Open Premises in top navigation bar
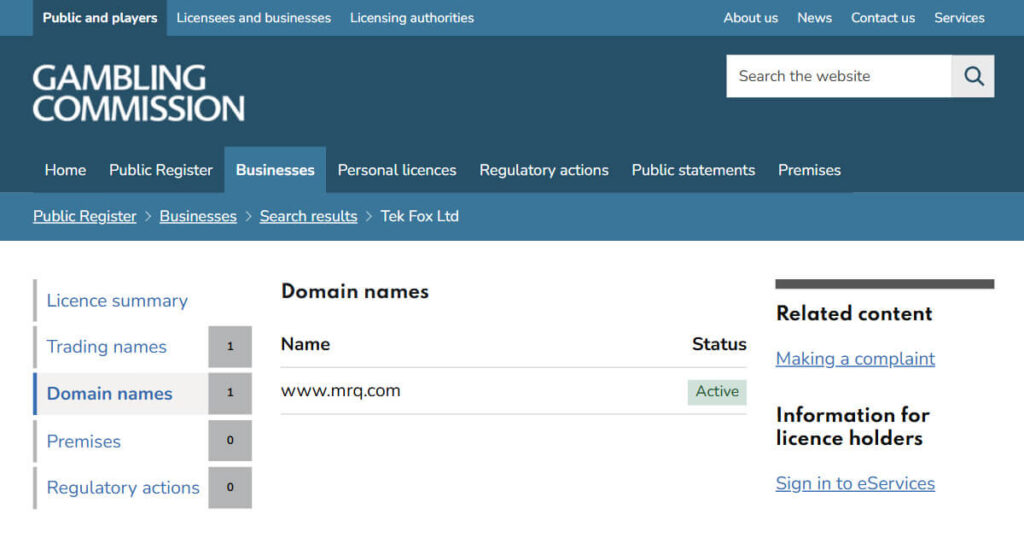 [809, 170]
